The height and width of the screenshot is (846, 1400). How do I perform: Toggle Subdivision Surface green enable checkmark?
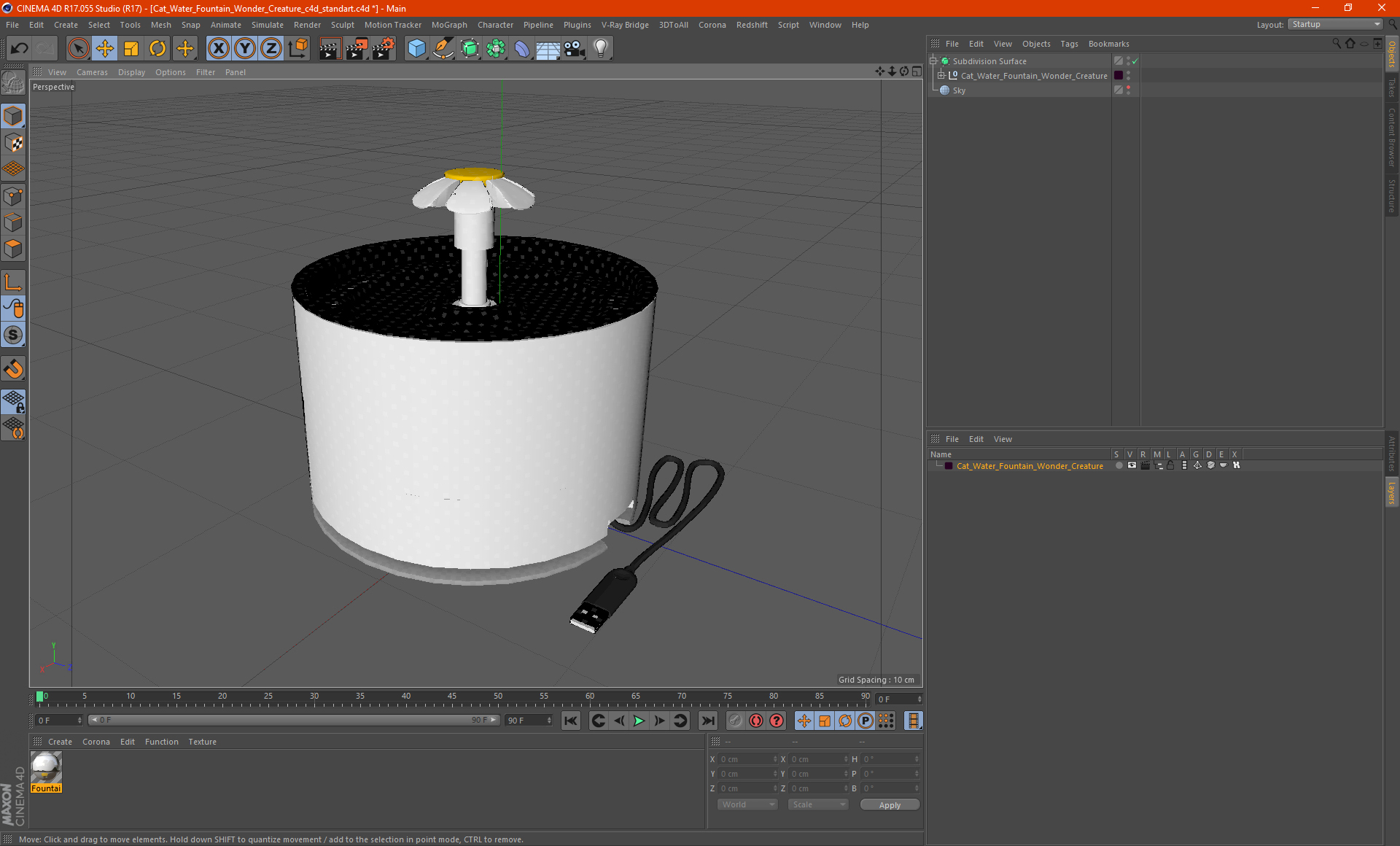click(x=1135, y=61)
